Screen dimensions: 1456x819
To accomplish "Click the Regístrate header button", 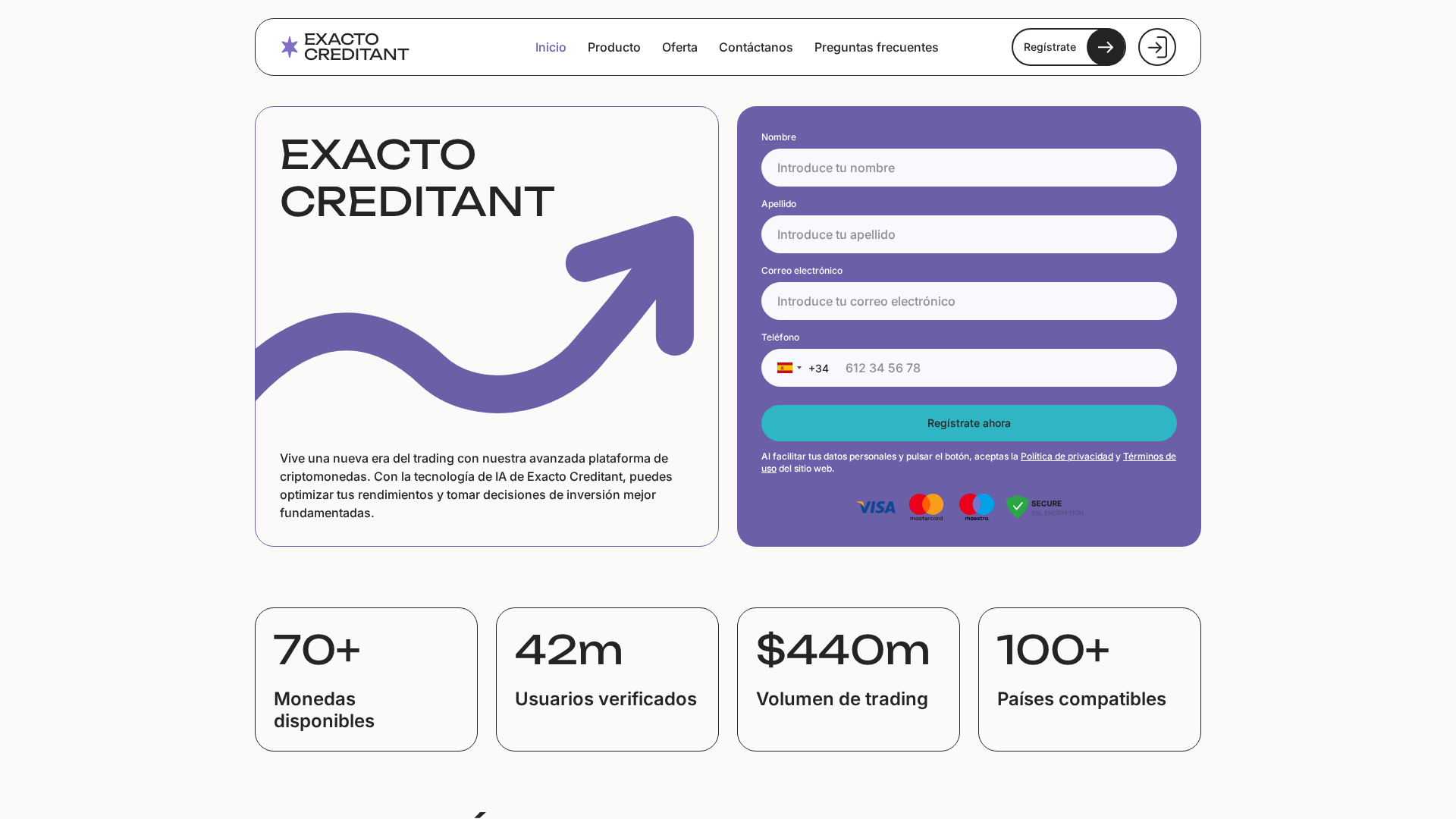I will [1068, 47].
